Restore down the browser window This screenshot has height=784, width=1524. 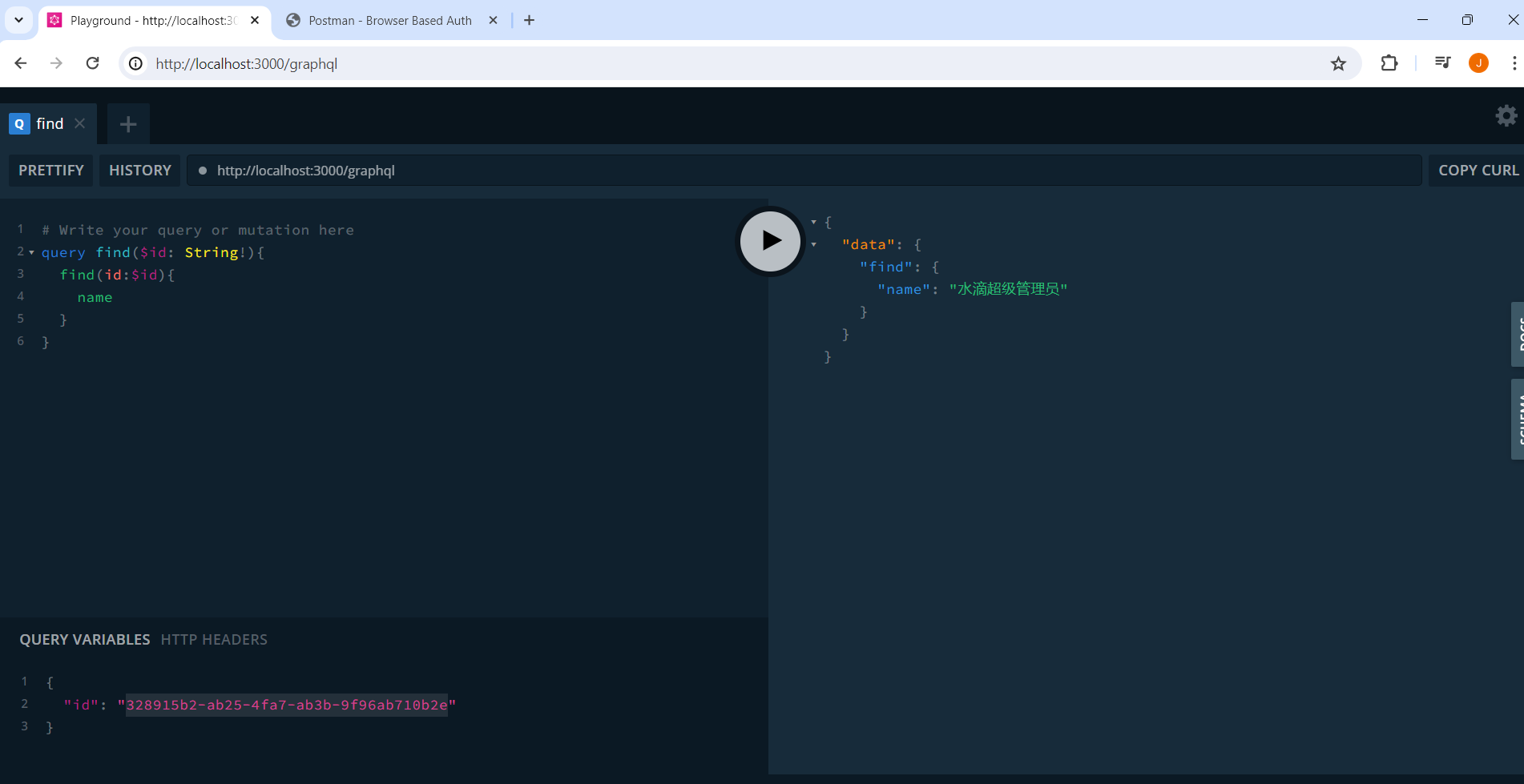1467,20
